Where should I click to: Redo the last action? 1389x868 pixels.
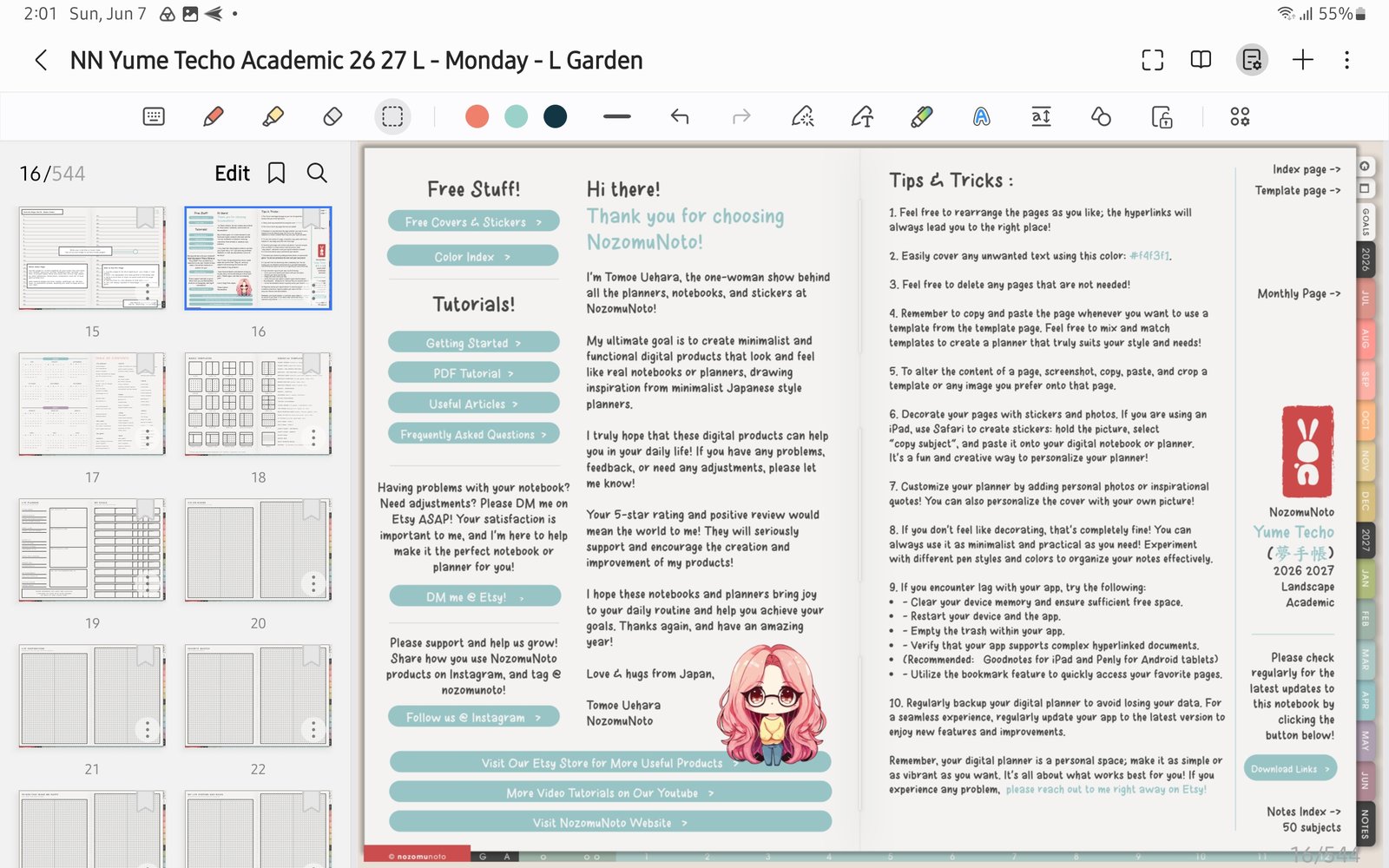tap(741, 116)
